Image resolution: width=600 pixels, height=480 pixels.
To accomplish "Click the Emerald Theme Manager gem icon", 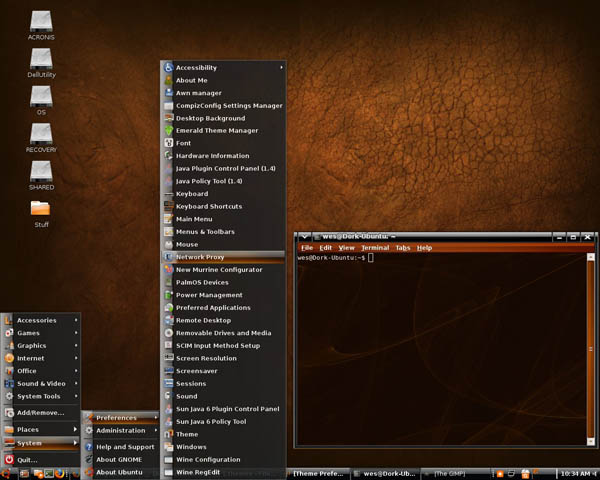I will [169, 131].
